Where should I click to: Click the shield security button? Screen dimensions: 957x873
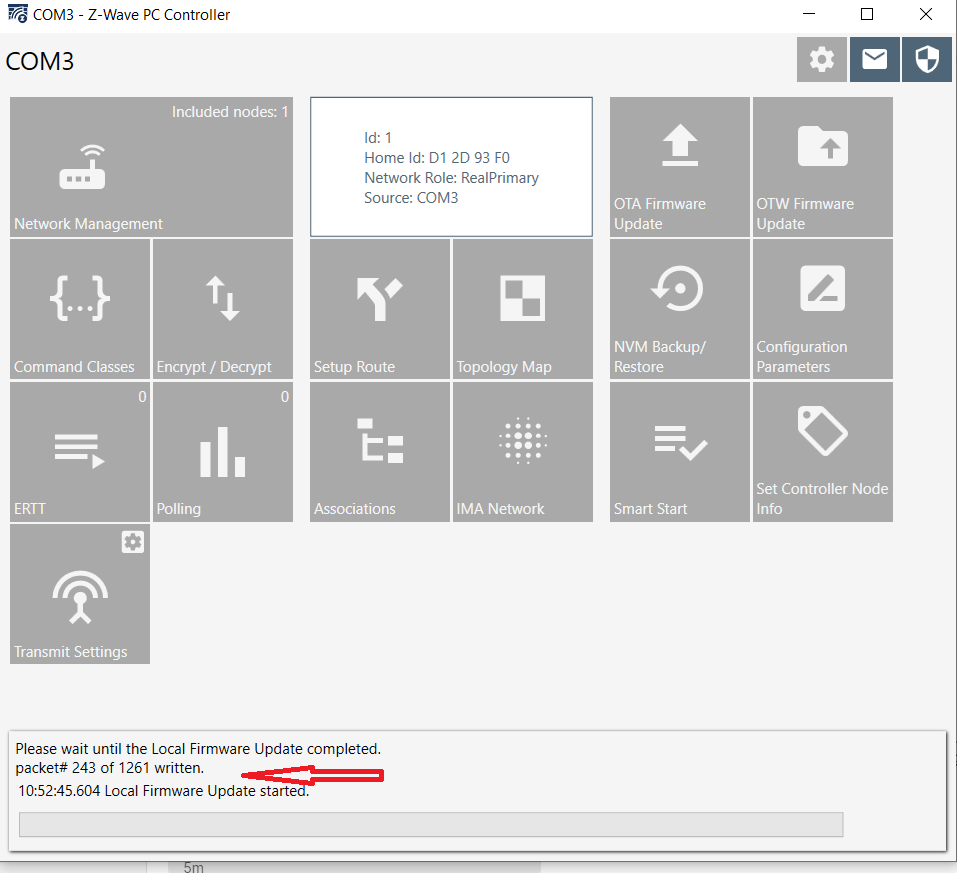point(927,59)
